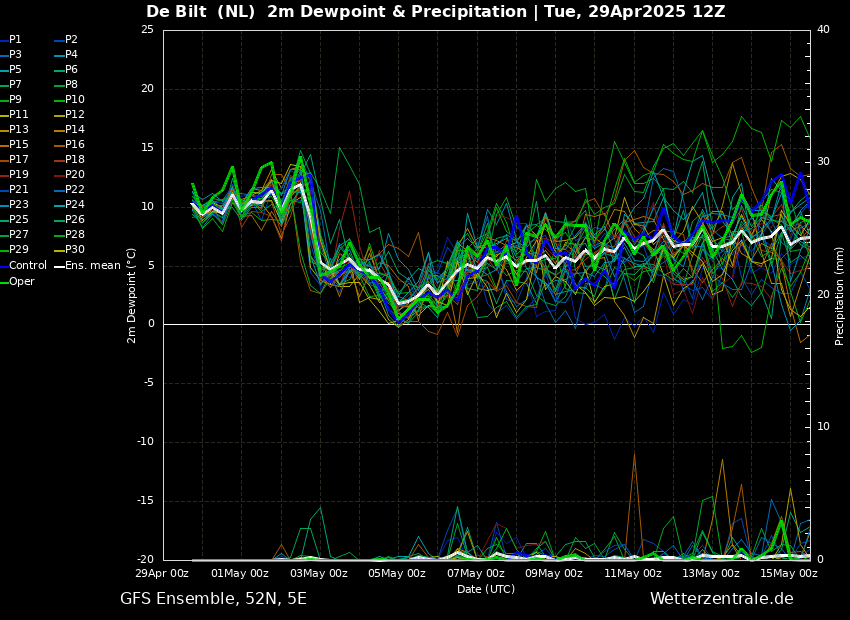The width and height of the screenshot is (850, 620).
Task: Select legend entry P13
Action: (14, 130)
